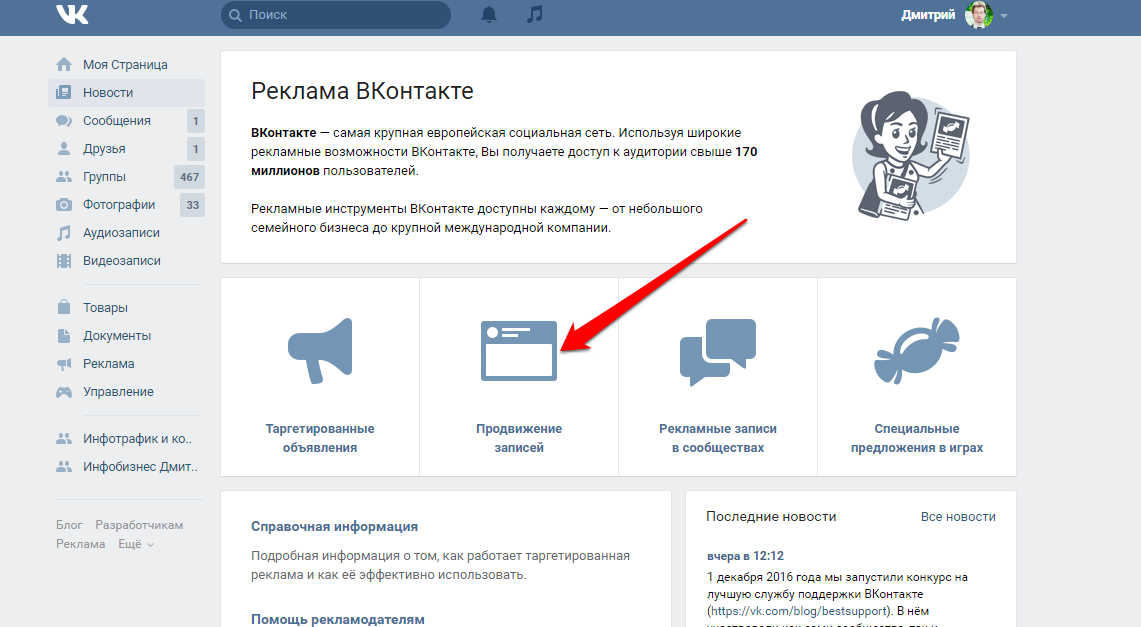Open Дмитрий profile avatar
The height and width of the screenshot is (627, 1141).
pos(979,15)
